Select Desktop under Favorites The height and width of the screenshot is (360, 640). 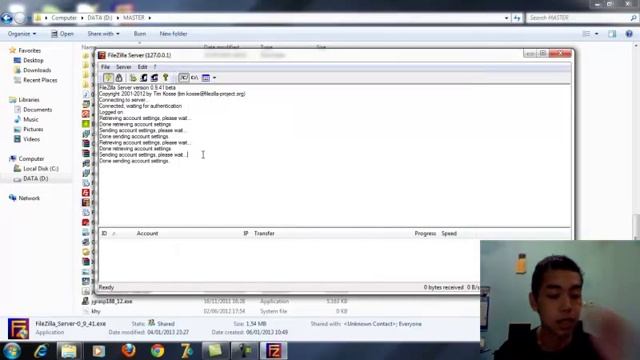(x=29, y=60)
